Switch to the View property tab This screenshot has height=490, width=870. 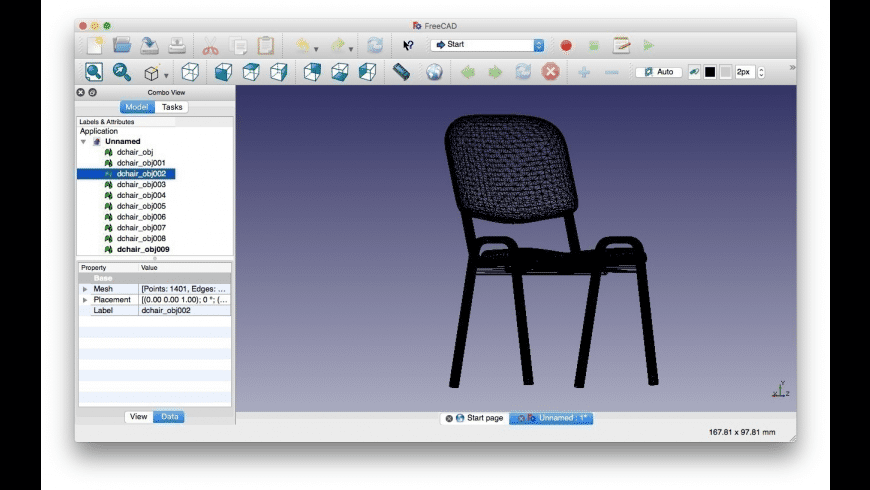[x=138, y=417]
